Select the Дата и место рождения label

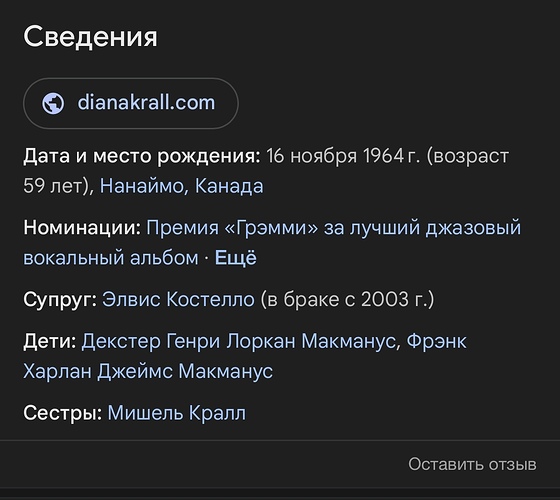(142, 156)
